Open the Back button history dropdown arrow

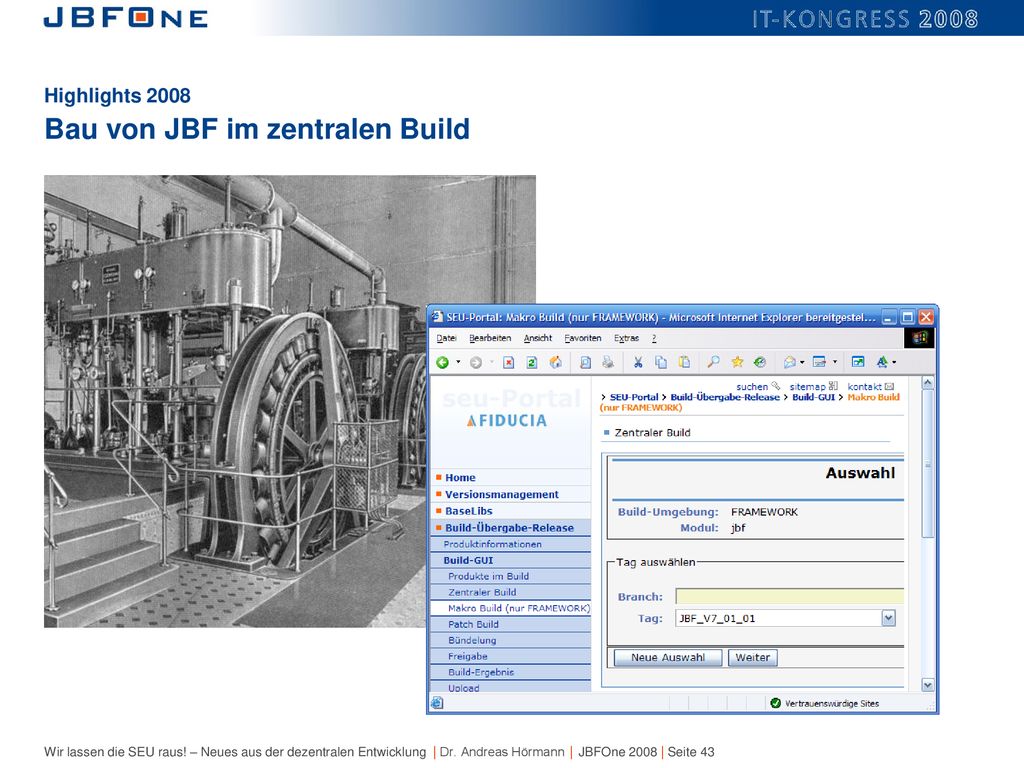point(458,362)
